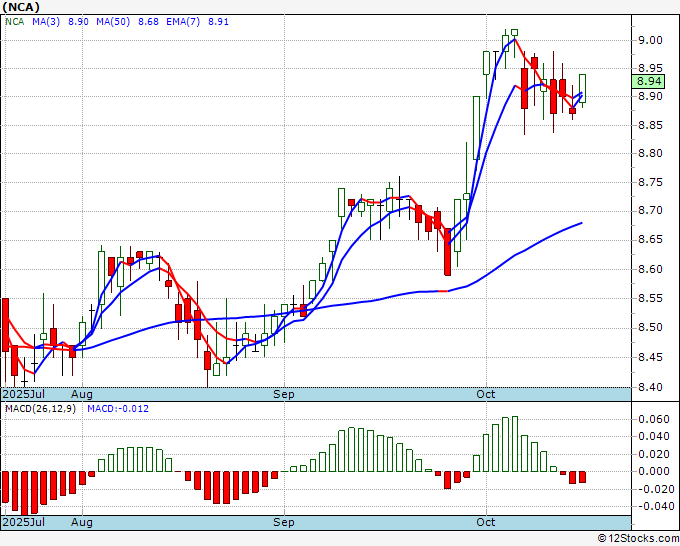Image resolution: width=680 pixels, height=546 pixels.
Task: Click Aug on MACD date axis
Action: [82, 522]
